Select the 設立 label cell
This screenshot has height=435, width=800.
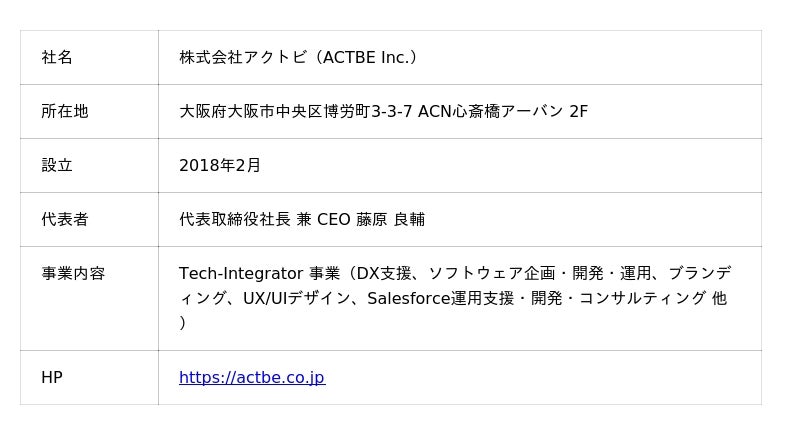pos(57,166)
